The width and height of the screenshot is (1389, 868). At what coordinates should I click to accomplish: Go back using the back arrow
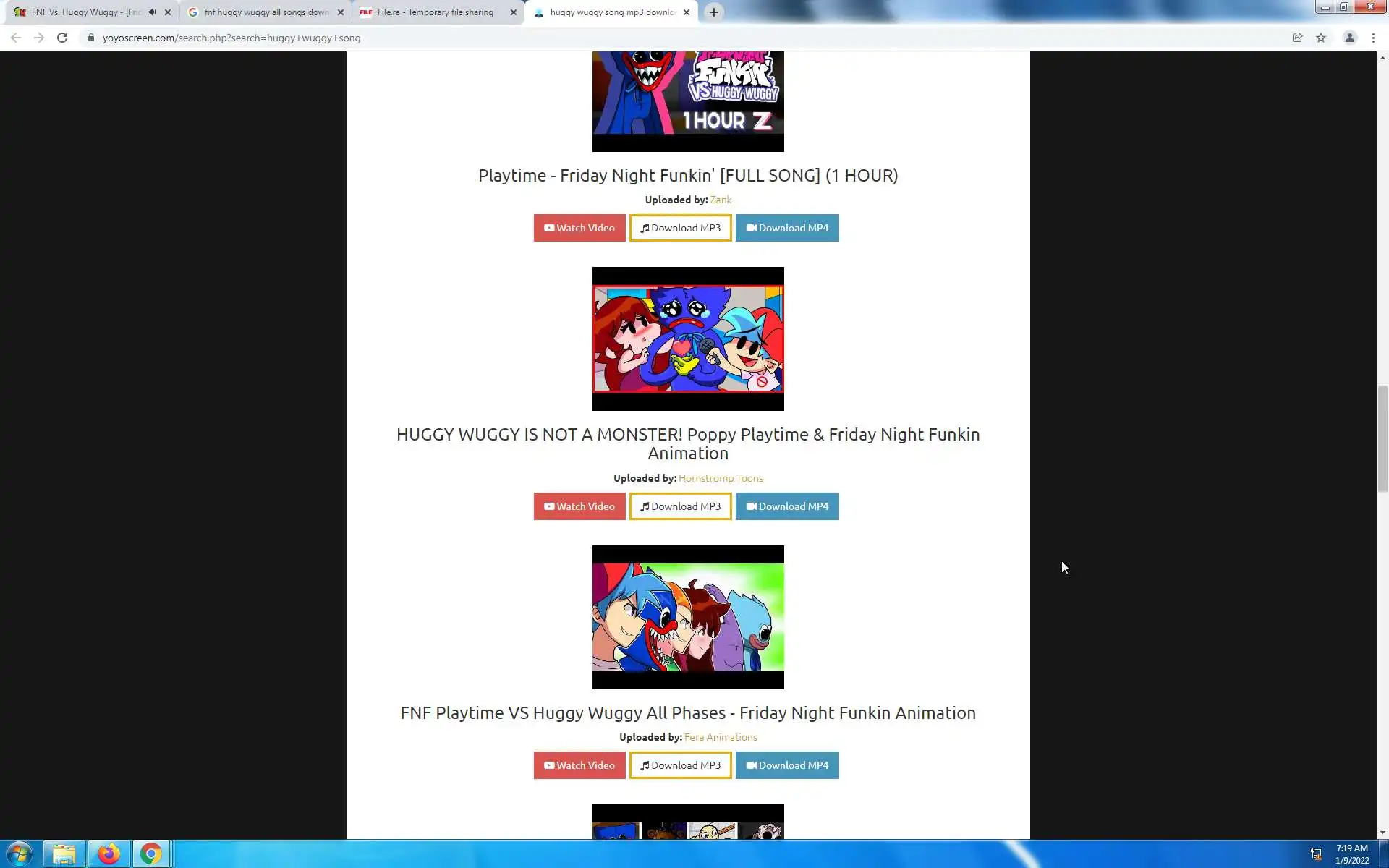click(x=16, y=38)
